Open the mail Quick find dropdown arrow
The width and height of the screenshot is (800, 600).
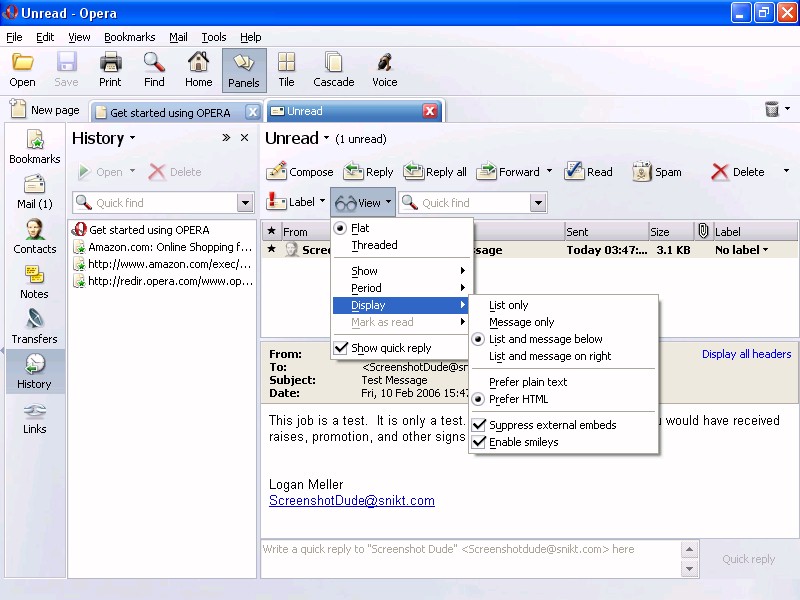click(538, 203)
